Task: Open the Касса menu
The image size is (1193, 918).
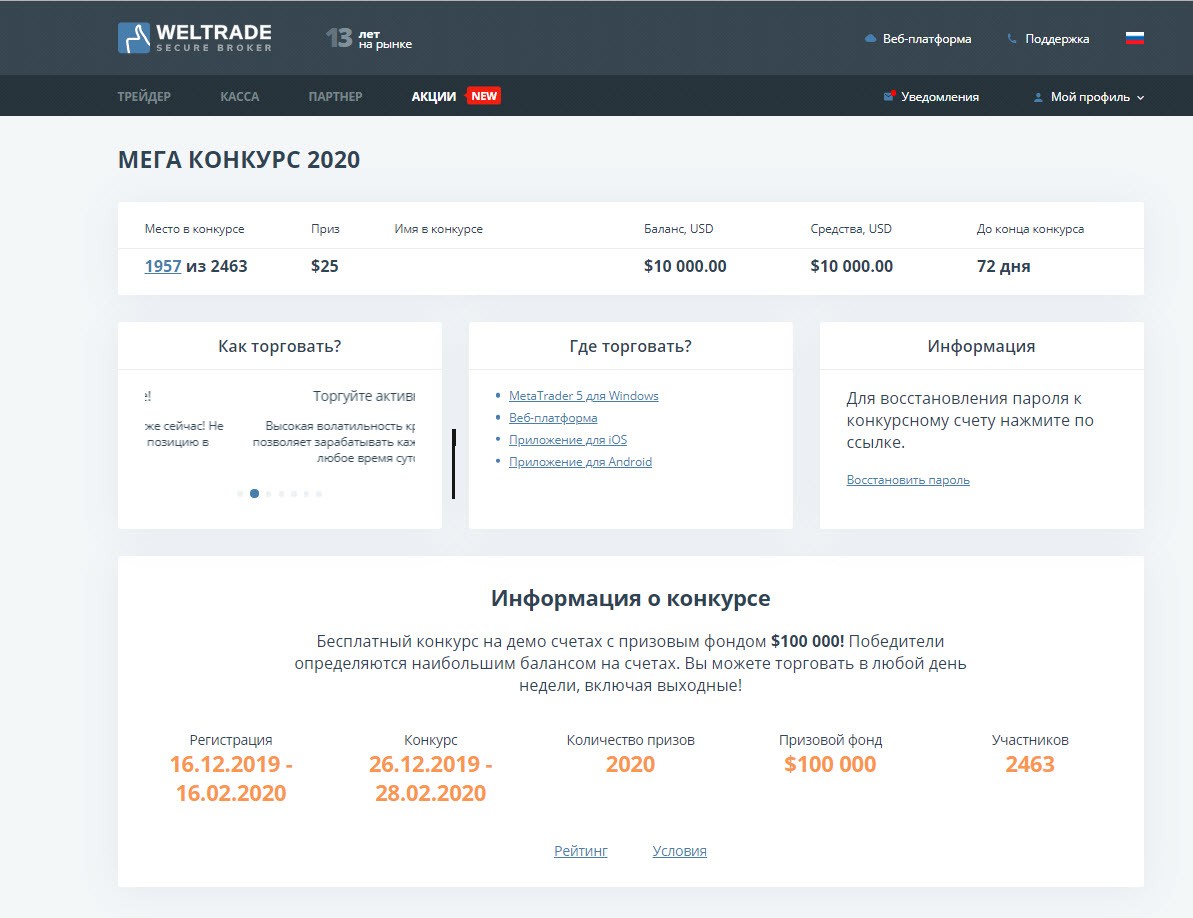Action: point(239,97)
